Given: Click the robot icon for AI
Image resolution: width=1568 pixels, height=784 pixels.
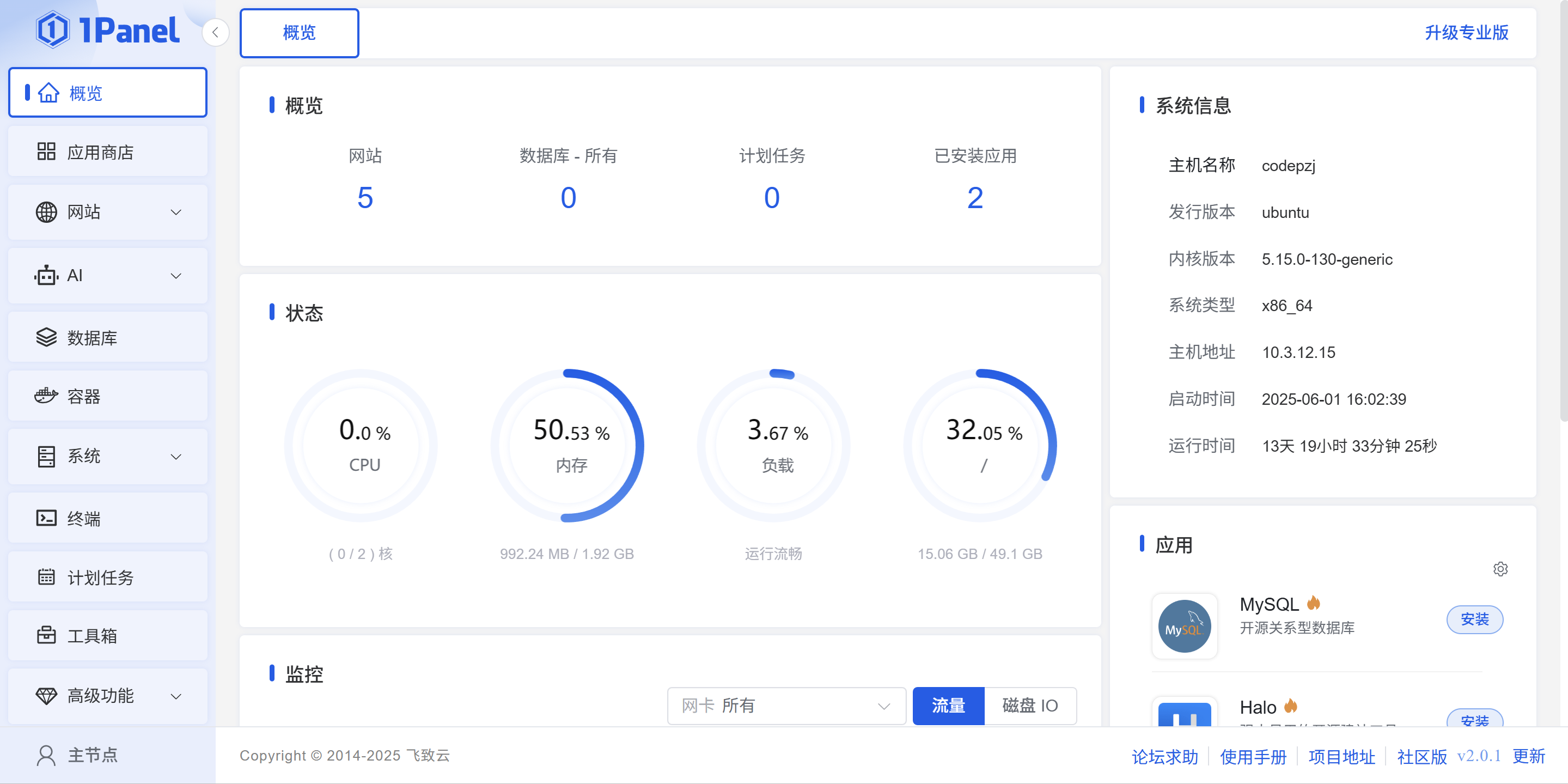Looking at the screenshot, I should (46, 275).
